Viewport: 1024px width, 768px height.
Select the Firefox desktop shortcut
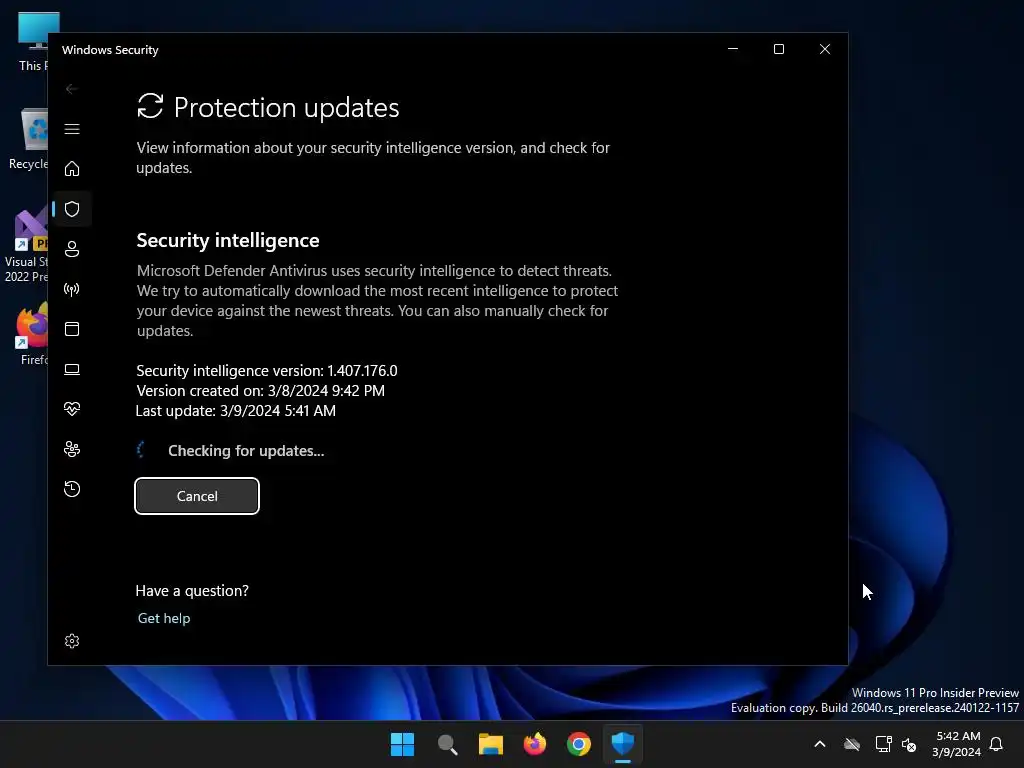(32, 333)
